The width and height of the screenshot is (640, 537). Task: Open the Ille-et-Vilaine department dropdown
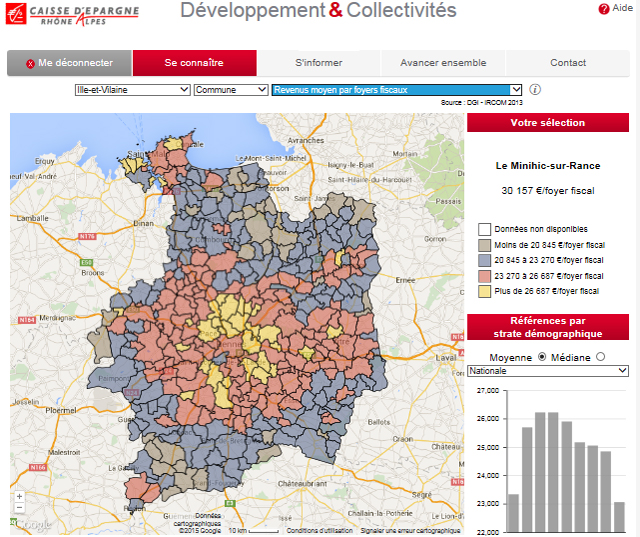coord(132,89)
